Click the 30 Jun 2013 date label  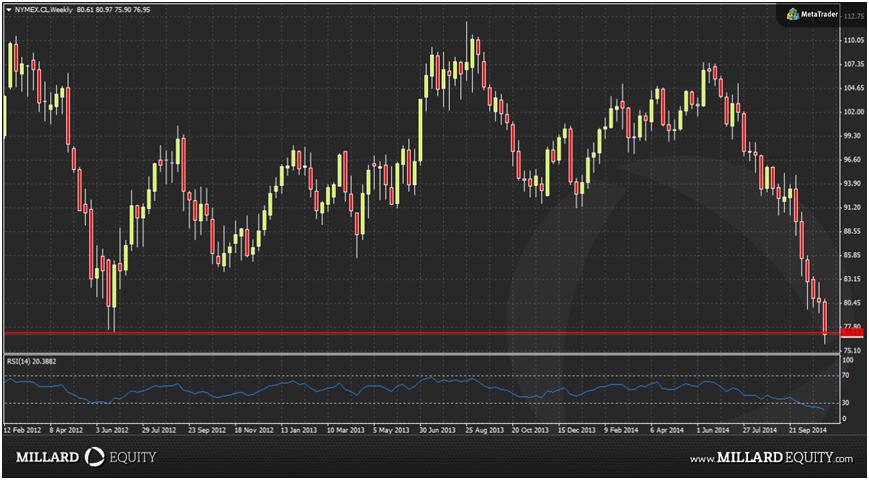[x=438, y=430]
